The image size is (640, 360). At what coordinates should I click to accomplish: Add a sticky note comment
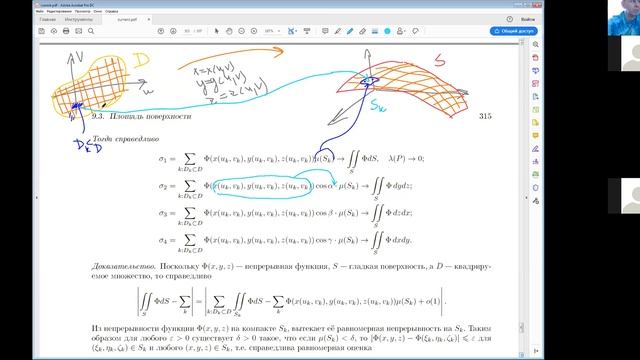point(325,31)
